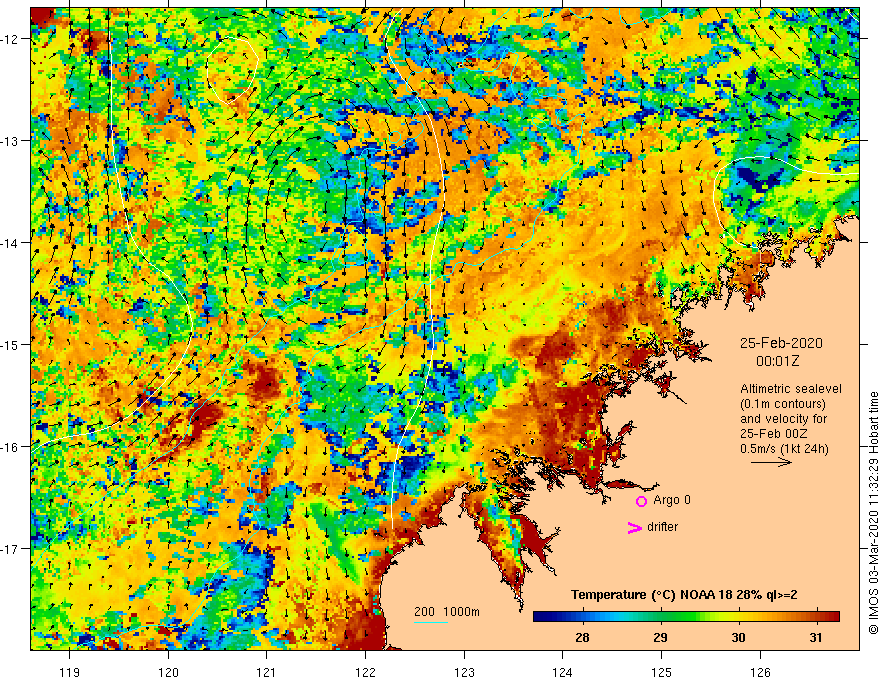Click the '200 1000m' depth legend text
The image size is (880, 680).
[x=447, y=612]
